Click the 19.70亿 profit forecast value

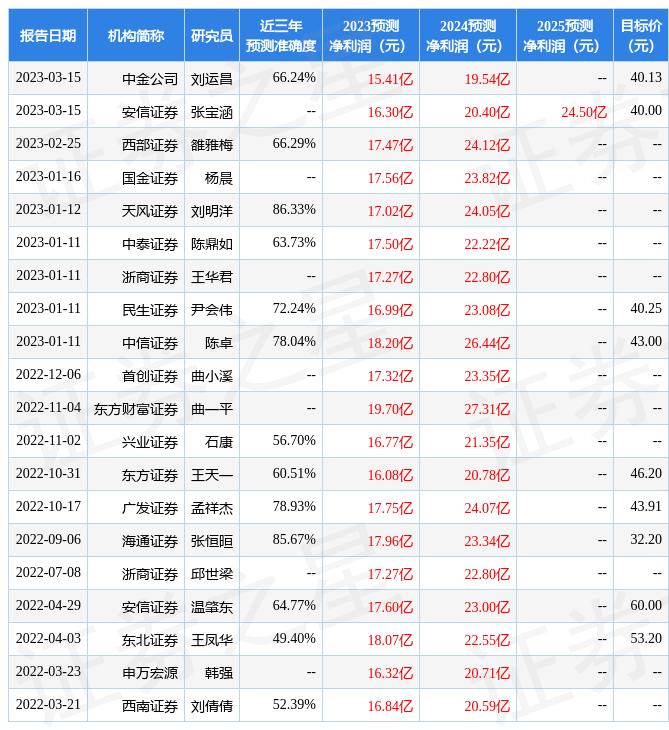pyautogui.click(x=390, y=409)
